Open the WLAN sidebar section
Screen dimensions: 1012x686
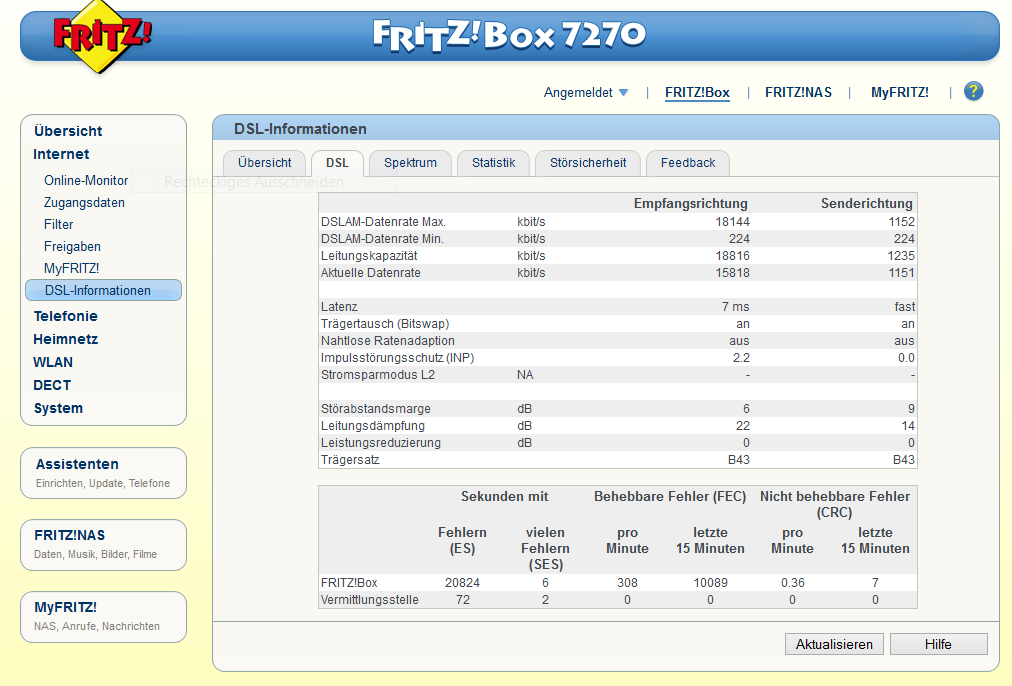point(53,363)
